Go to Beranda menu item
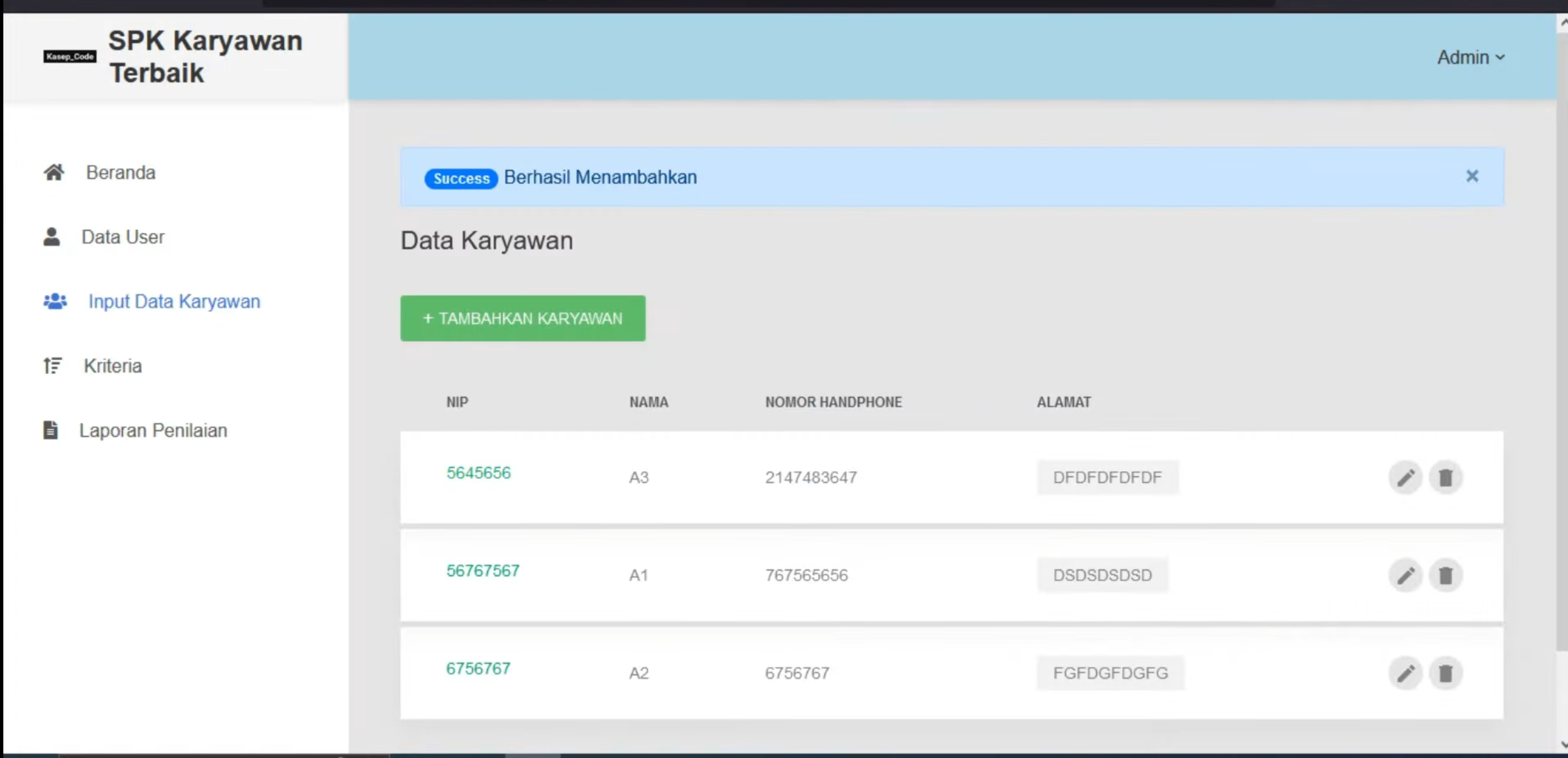 tap(121, 172)
